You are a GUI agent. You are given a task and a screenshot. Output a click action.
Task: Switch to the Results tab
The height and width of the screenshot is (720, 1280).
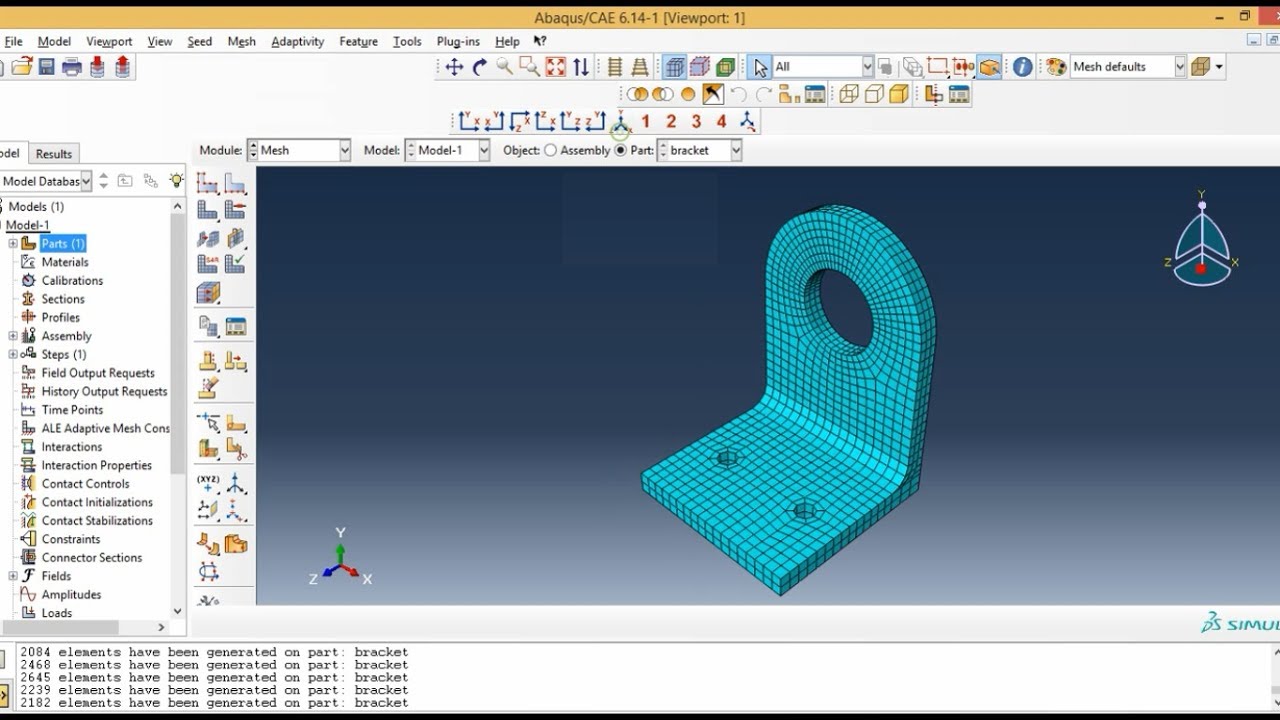[54, 154]
